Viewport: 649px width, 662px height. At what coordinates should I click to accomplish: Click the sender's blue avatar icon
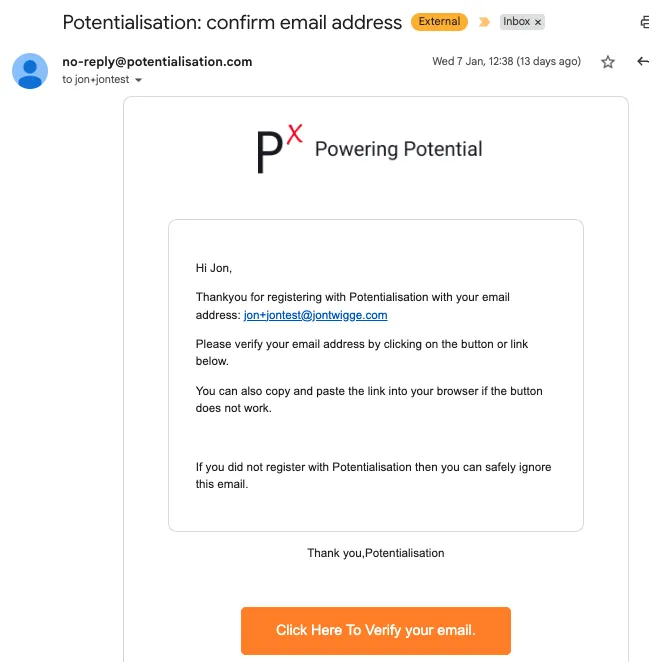[x=30, y=71]
